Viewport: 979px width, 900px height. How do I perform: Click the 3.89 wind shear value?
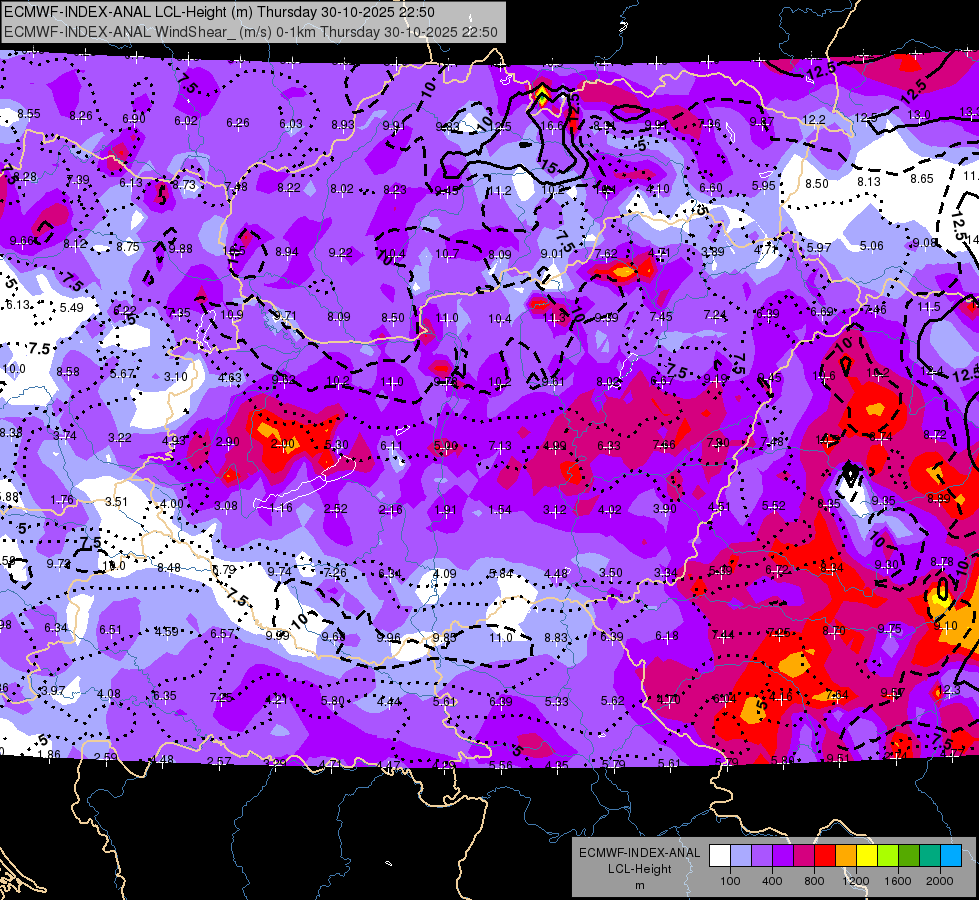click(712, 251)
